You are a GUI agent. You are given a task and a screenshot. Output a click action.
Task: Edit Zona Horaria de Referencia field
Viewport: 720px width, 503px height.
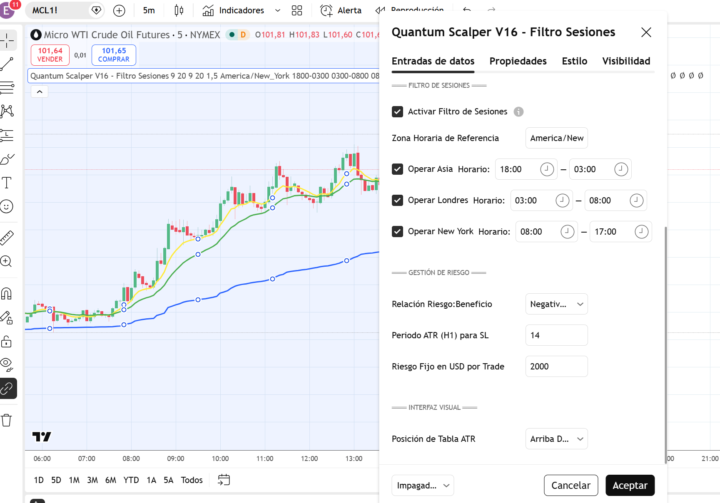pos(556,138)
